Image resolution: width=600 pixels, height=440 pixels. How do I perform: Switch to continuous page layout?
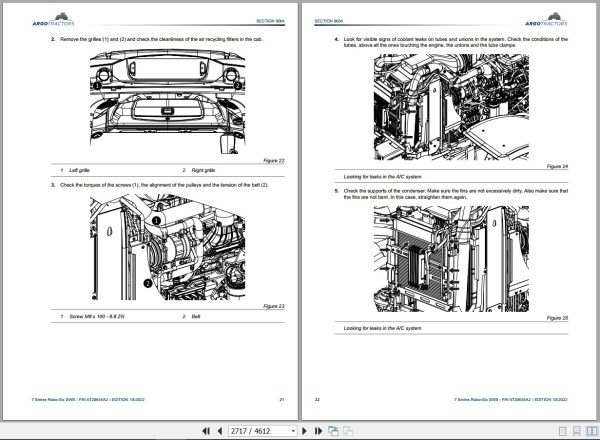click(577, 431)
